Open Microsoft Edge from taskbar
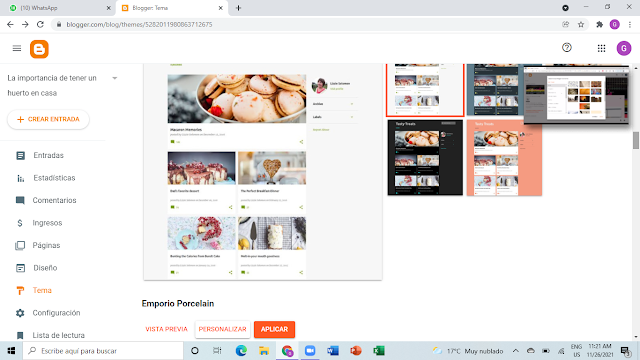The height and width of the screenshot is (360, 640). (241, 351)
